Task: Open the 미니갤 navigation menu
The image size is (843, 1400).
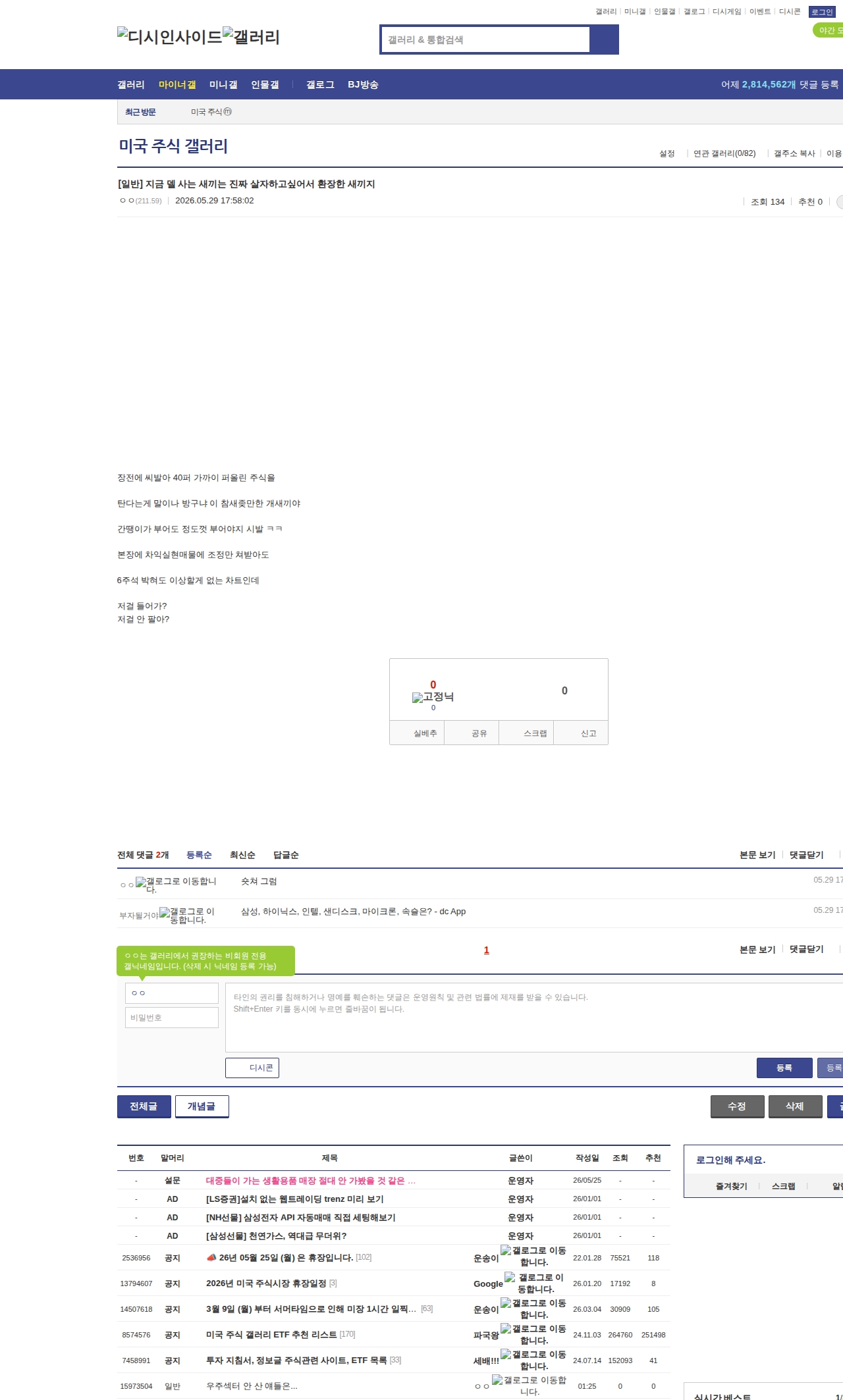Action: [223, 84]
